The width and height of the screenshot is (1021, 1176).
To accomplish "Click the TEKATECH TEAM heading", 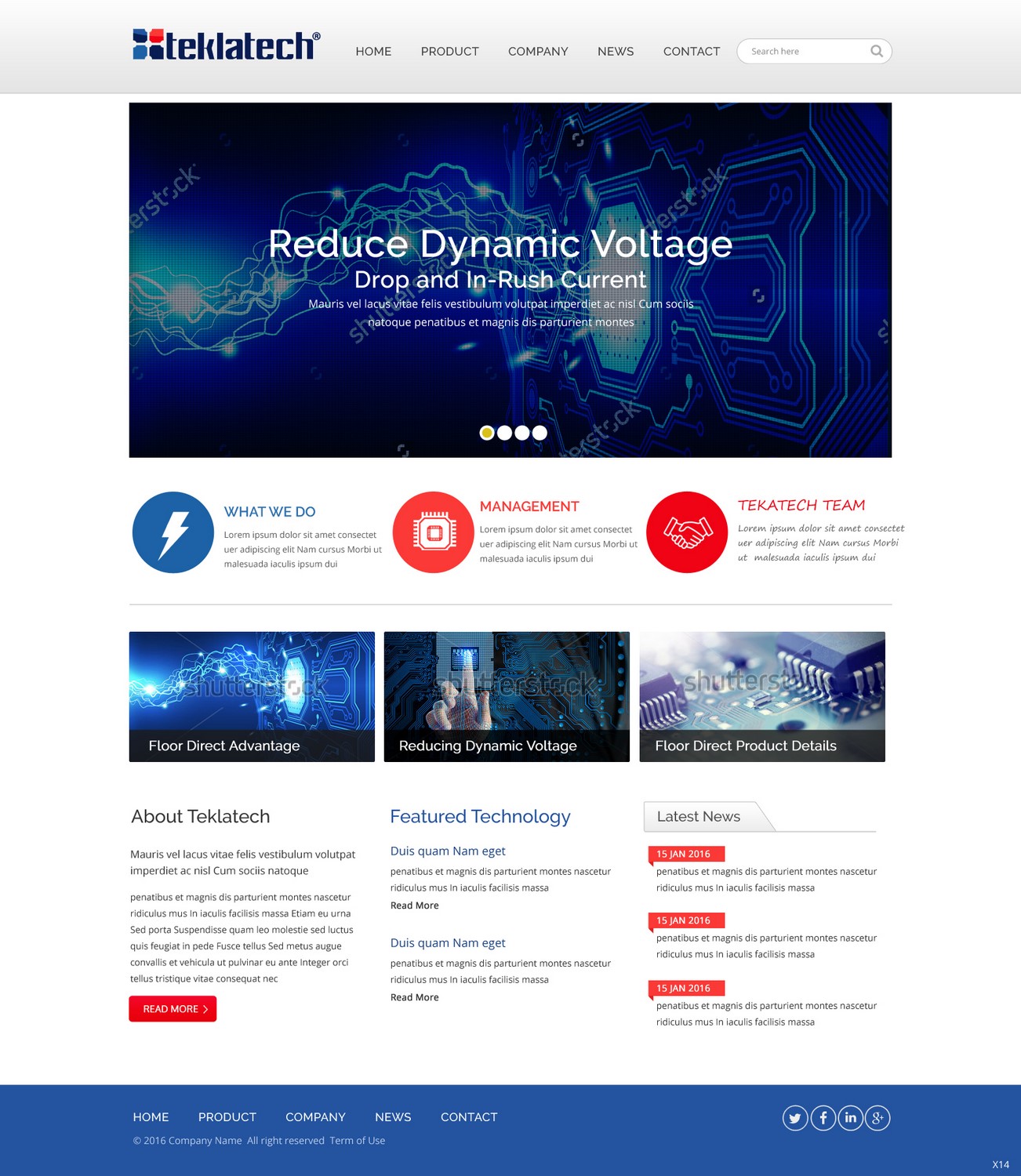I will click(801, 506).
